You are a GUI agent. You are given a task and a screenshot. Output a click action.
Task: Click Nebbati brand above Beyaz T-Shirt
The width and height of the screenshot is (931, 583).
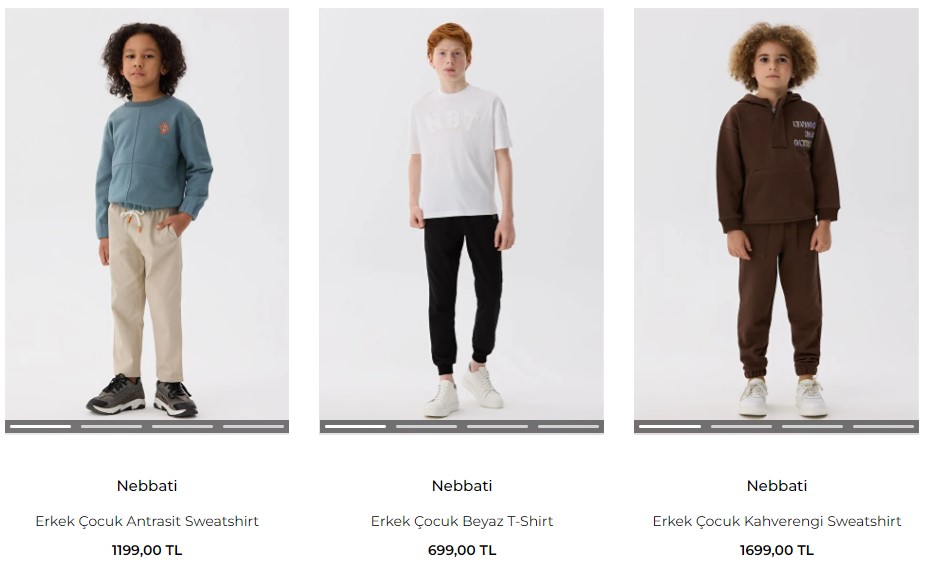coord(462,486)
